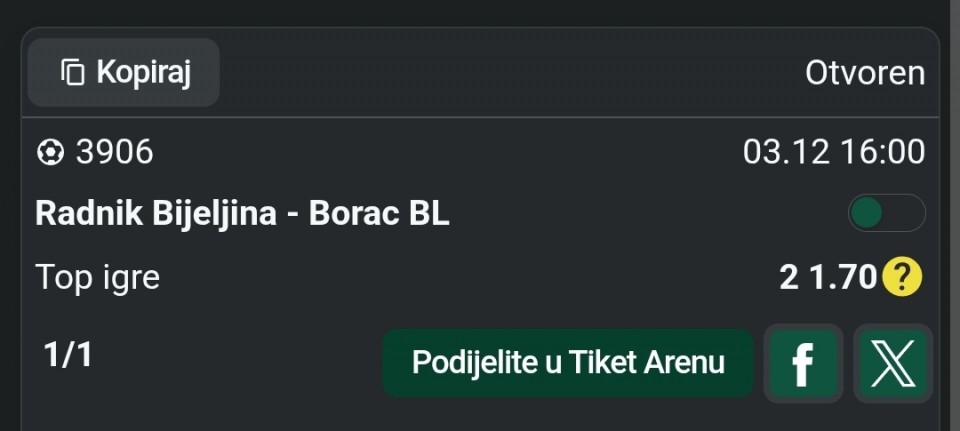Share the ticket on X
This screenshot has width=960, height=431.
click(893, 362)
